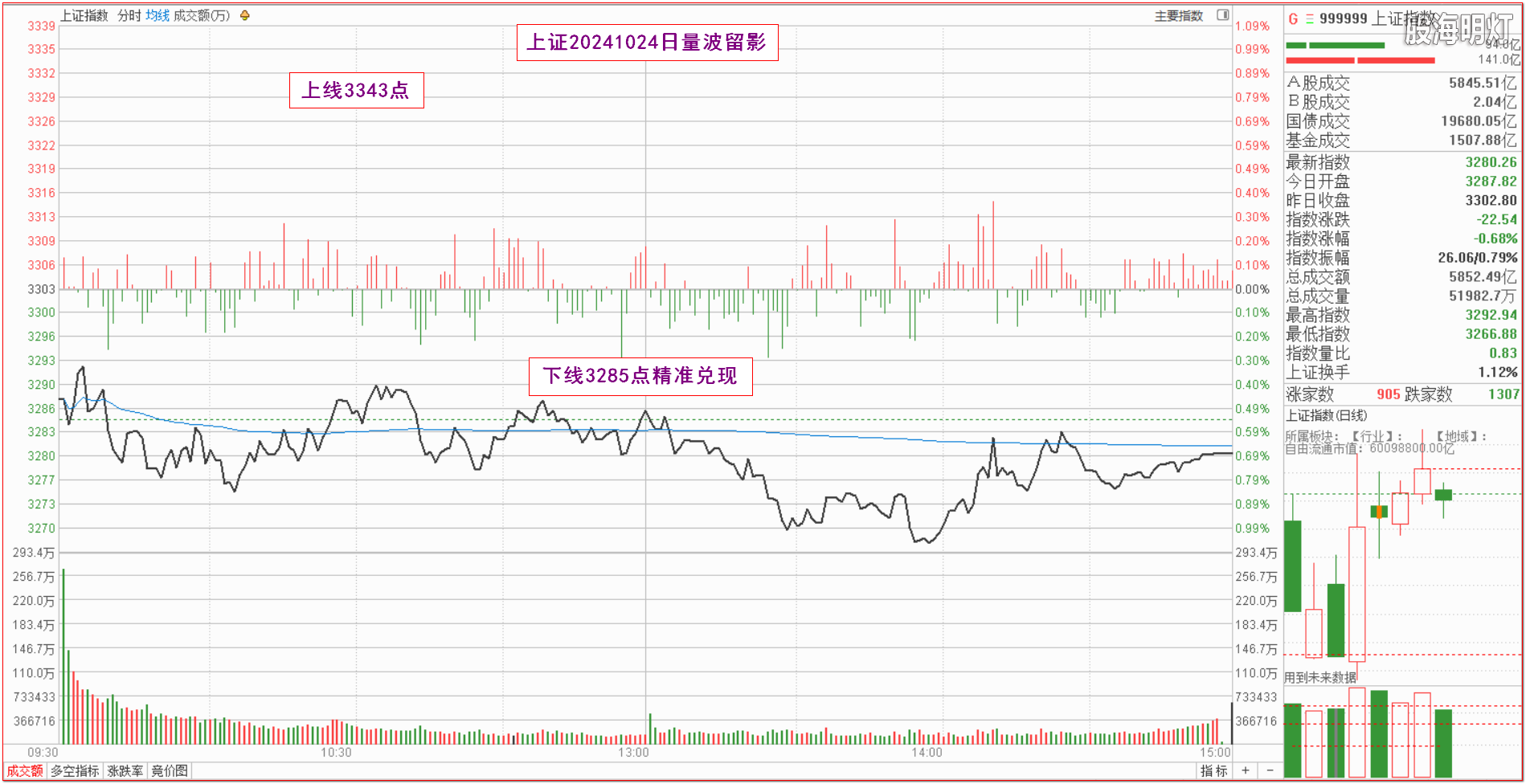Click the minus zoom-out button at bottom right
This screenshot has width=1526, height=784.
[1270, 770]
